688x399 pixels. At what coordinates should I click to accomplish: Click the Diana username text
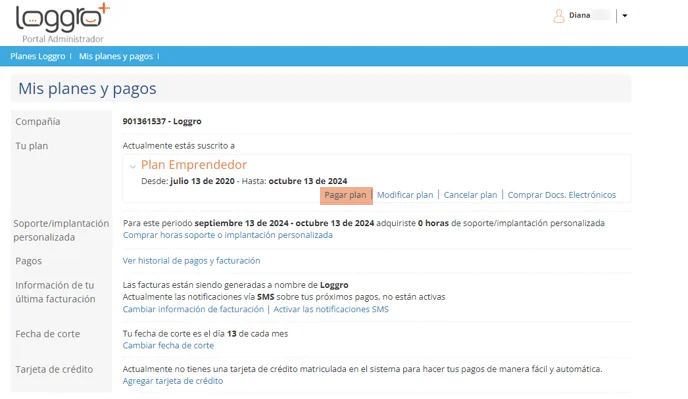pos(580,15)
